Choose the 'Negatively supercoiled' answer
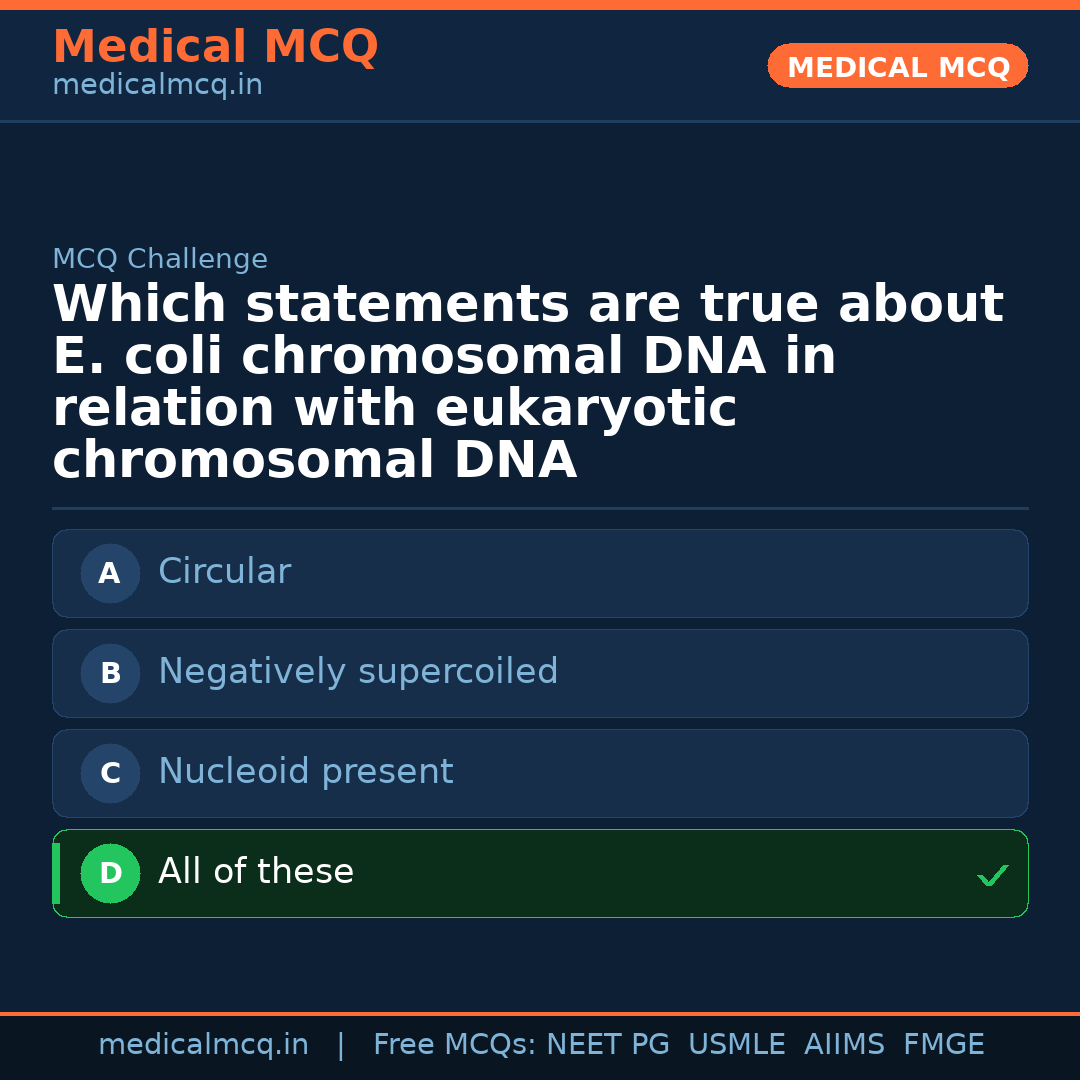The image size is (1080, 1080). (x=540, y=673)
